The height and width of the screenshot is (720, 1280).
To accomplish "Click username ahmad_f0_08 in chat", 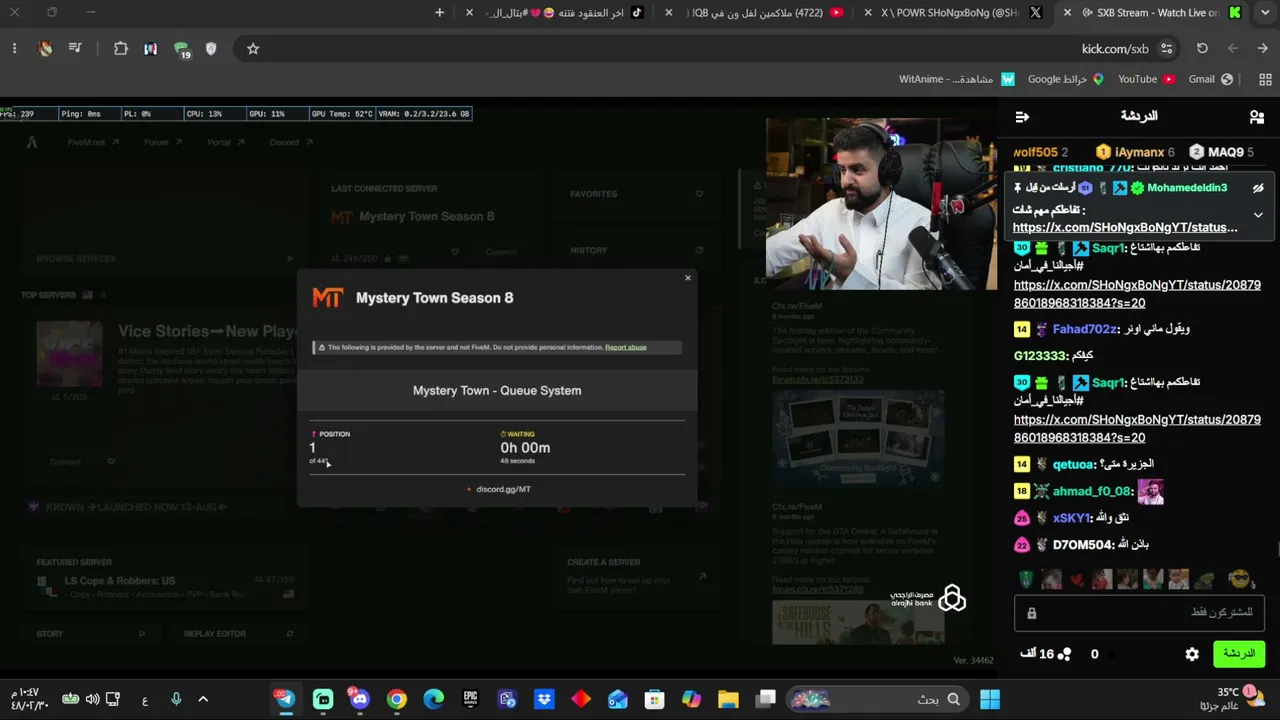I will pyautogui.click(x=1092, y=491).
